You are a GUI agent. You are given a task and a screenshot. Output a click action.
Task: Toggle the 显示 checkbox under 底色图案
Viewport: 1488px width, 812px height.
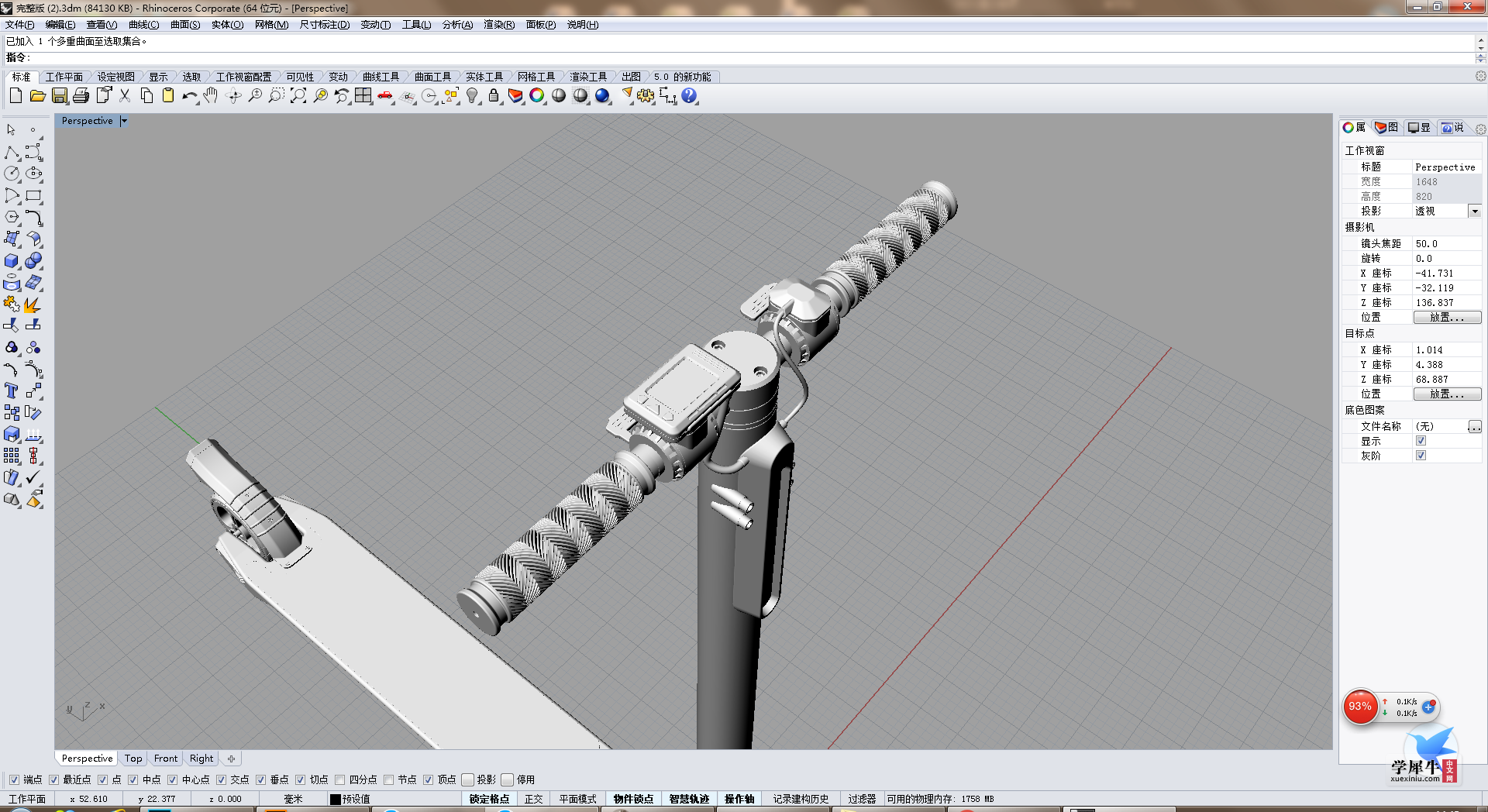[x=1421, y=441]
